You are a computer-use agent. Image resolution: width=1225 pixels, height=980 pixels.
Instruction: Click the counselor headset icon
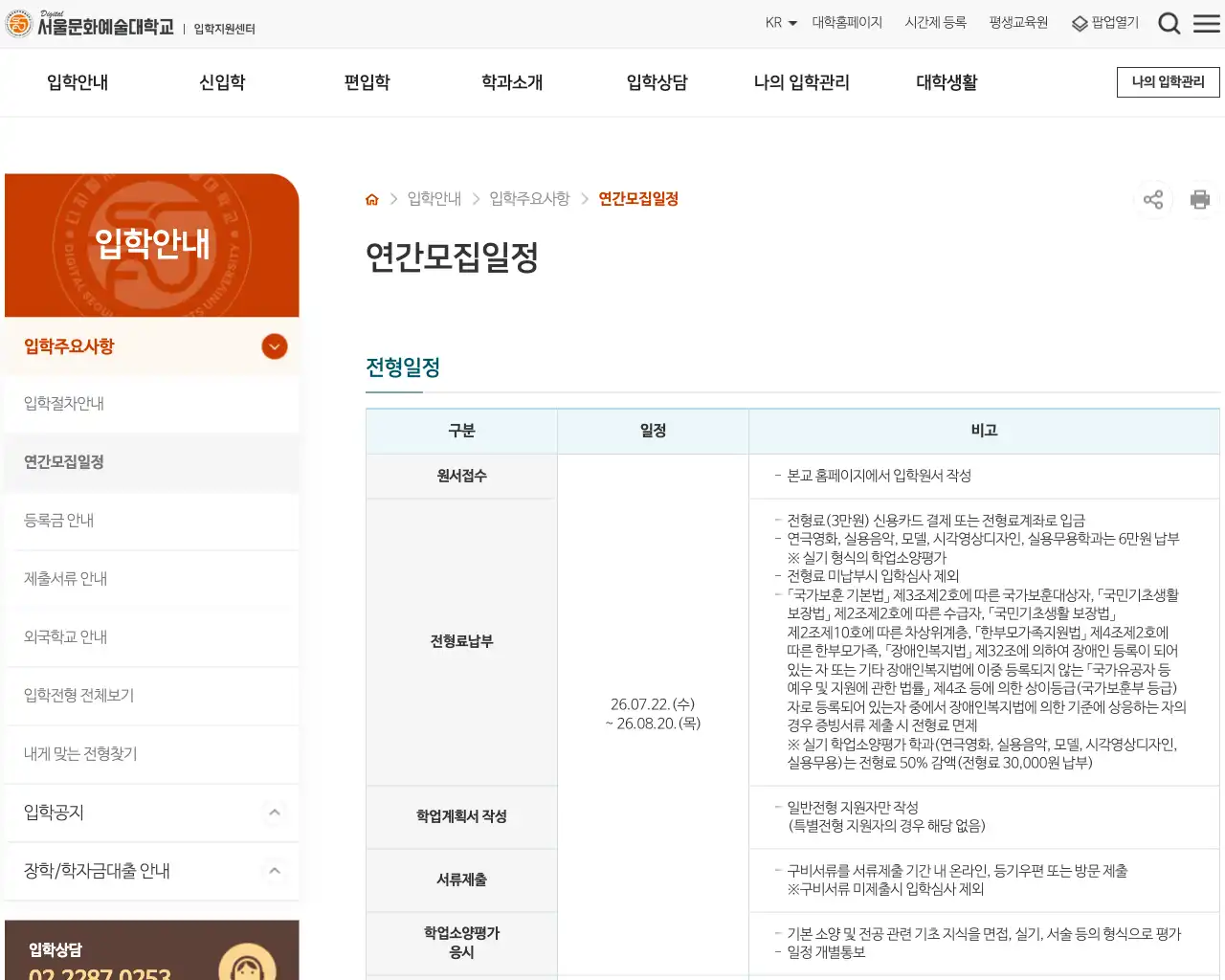(x=247, y=961)
